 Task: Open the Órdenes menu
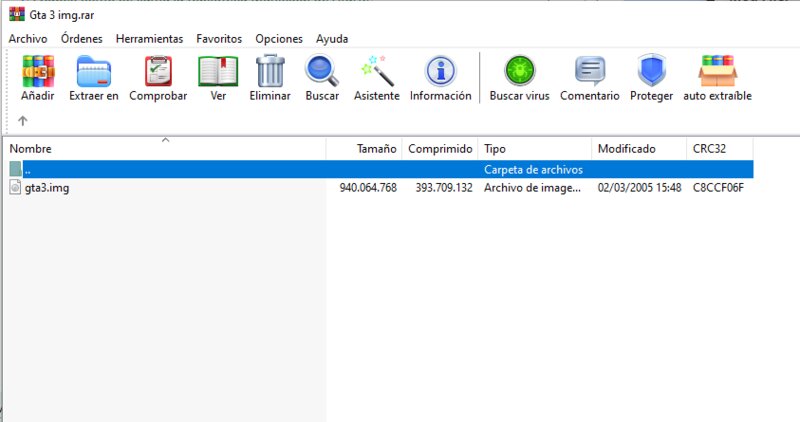[82, 39]
